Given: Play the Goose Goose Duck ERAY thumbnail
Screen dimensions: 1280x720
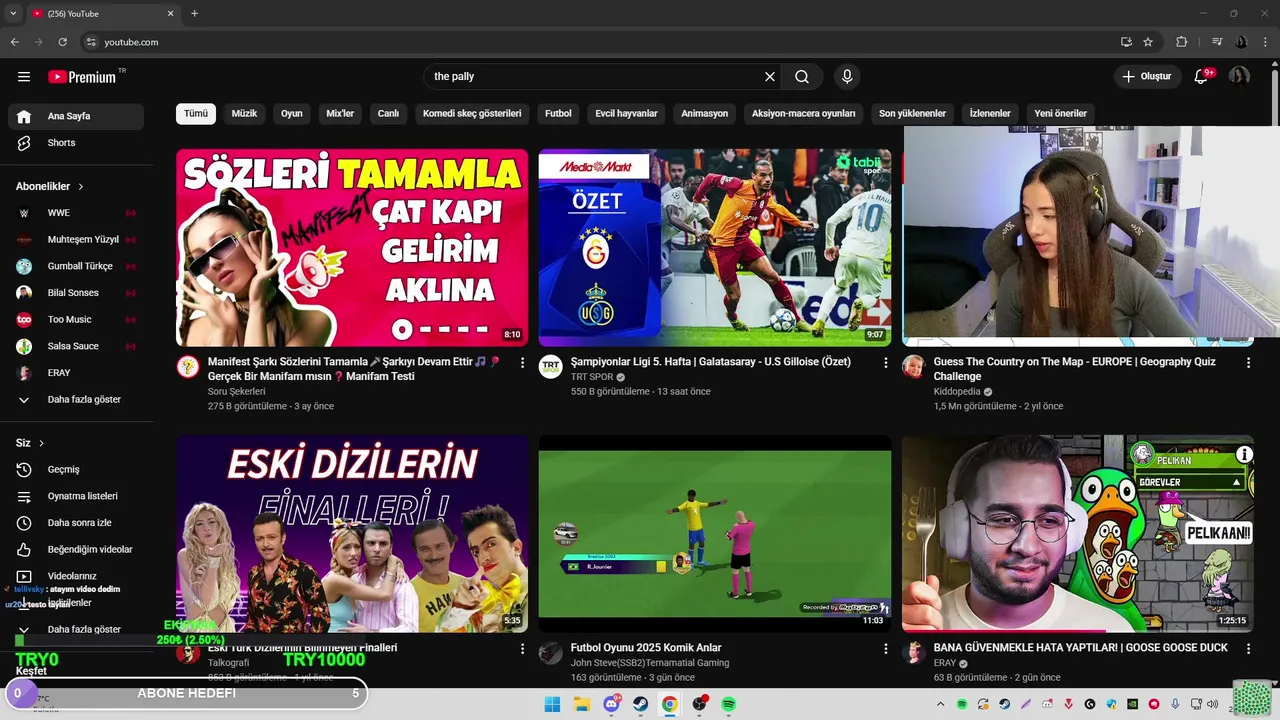Looking at the screenshot, I should pos(1077,533).
